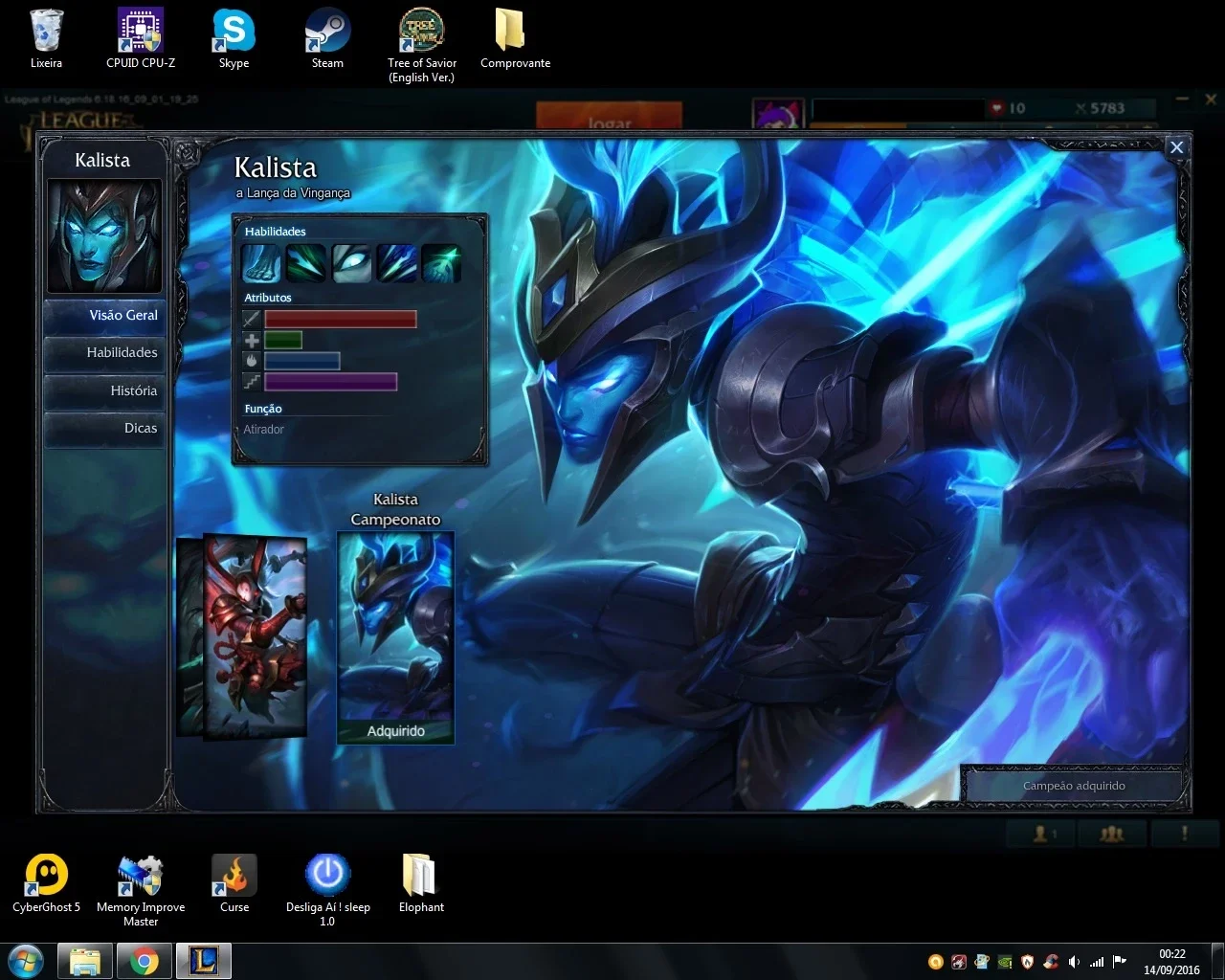
Task: Open the Curse desktop shortcut
Action: point(234,882)
